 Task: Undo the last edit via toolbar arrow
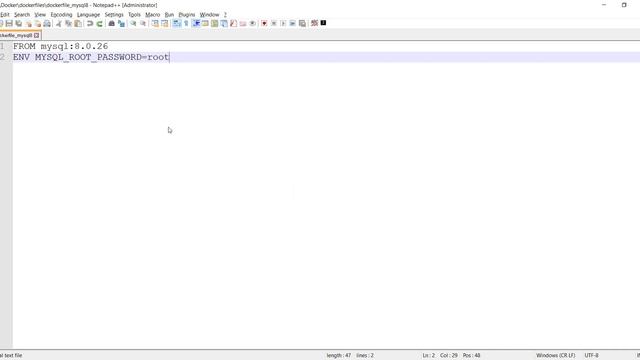[90, 24]
